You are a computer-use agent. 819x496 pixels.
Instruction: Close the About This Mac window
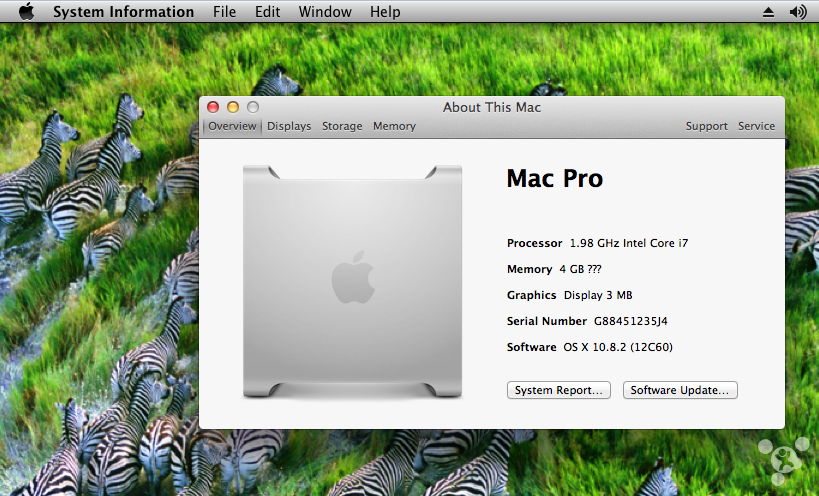coord(213,107)
